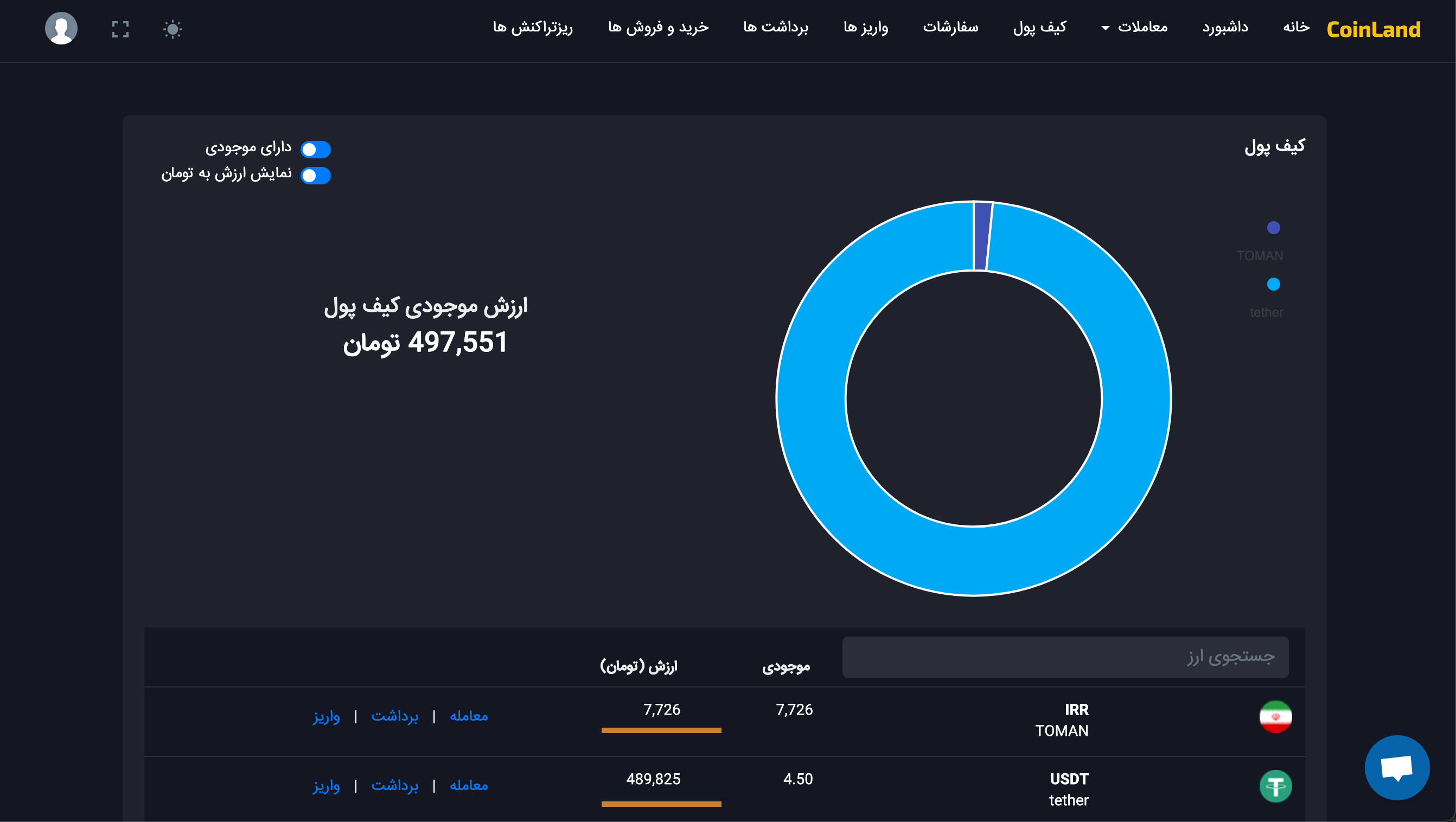Viewport: 1456px width, 822px height.
Task: Click واریز link in the USDT row
Action: [326, 786]
